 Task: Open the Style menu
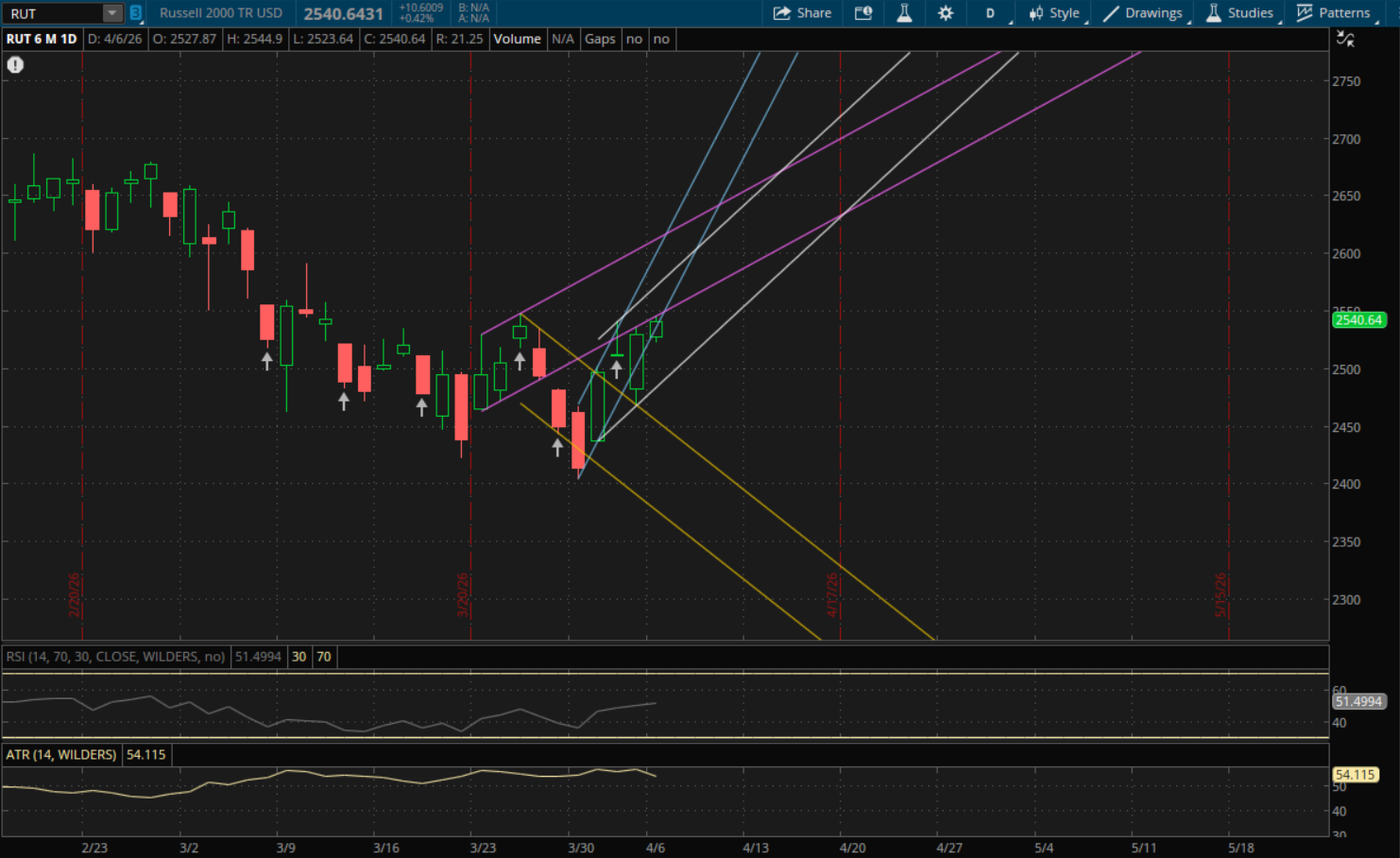pos(1054,13)
